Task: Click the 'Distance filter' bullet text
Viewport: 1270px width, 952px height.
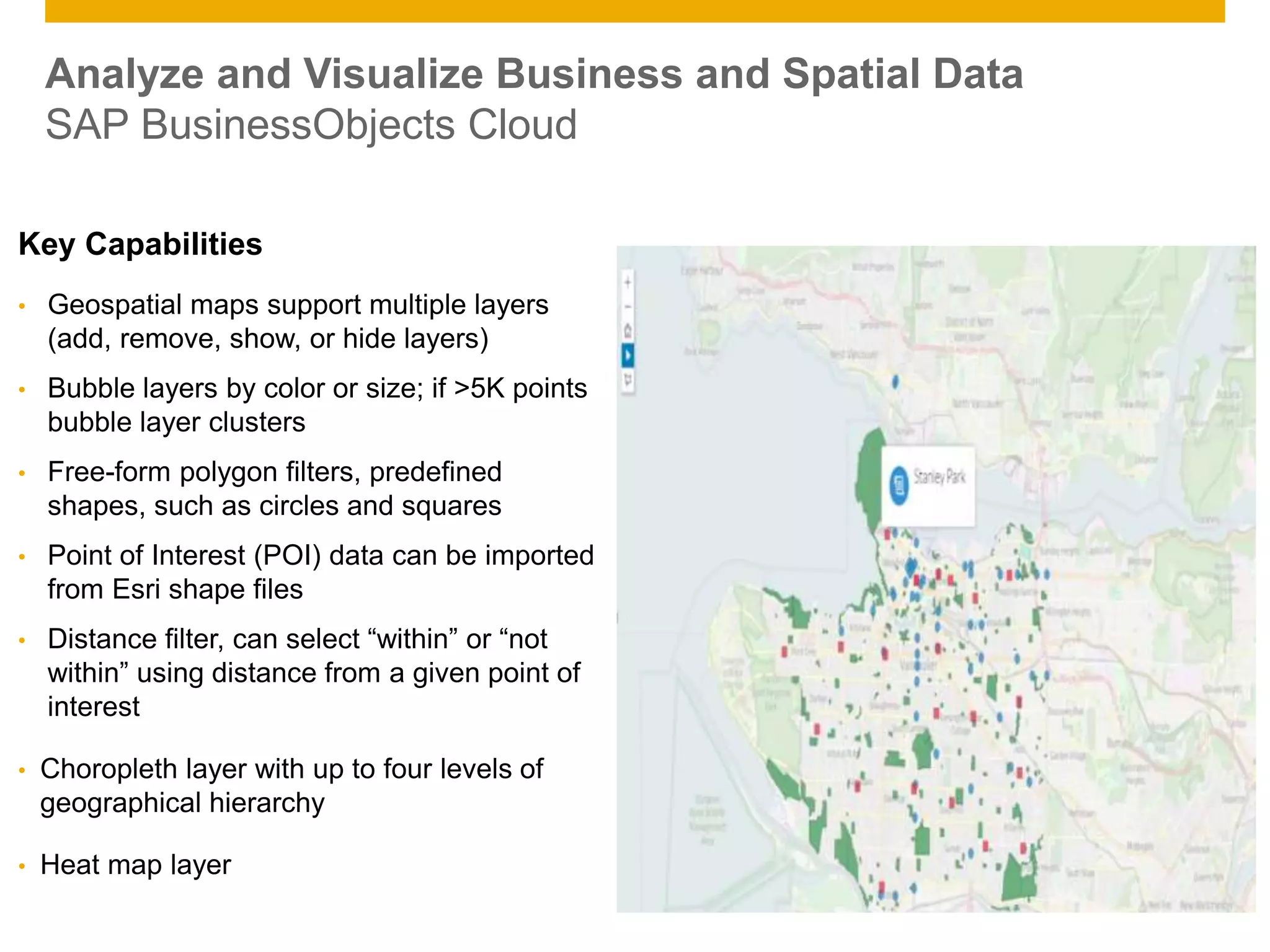Action: (314, 672)
